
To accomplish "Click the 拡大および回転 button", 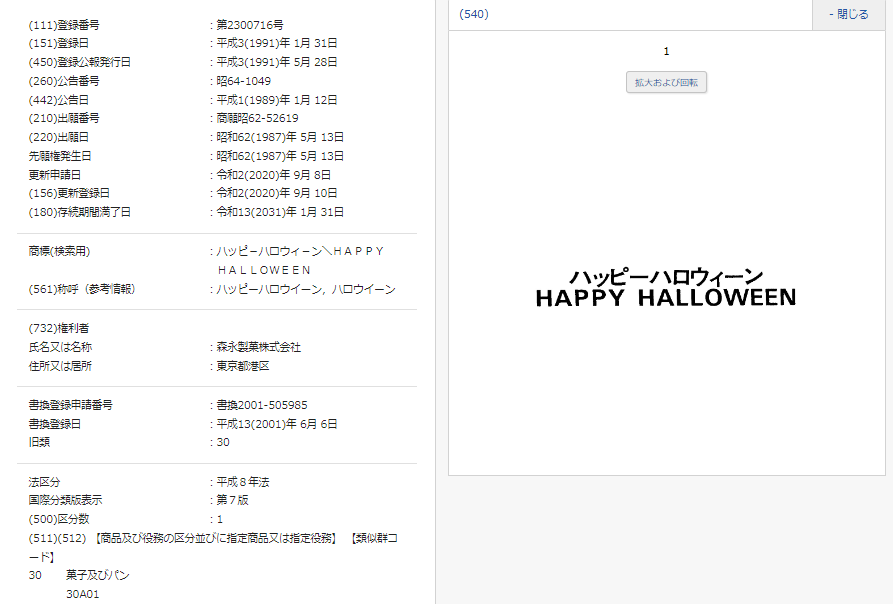I will pyautogui.click(x=666, y=83).
